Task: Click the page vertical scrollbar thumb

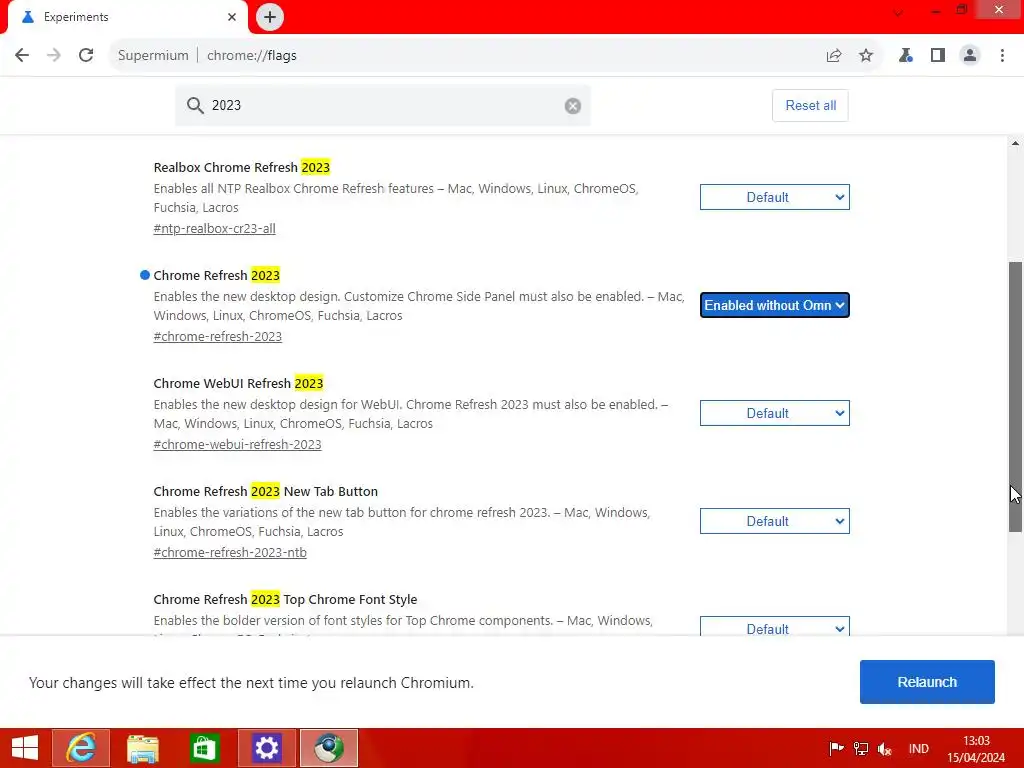Action: pyautogui.click(x=1016, y=396)
